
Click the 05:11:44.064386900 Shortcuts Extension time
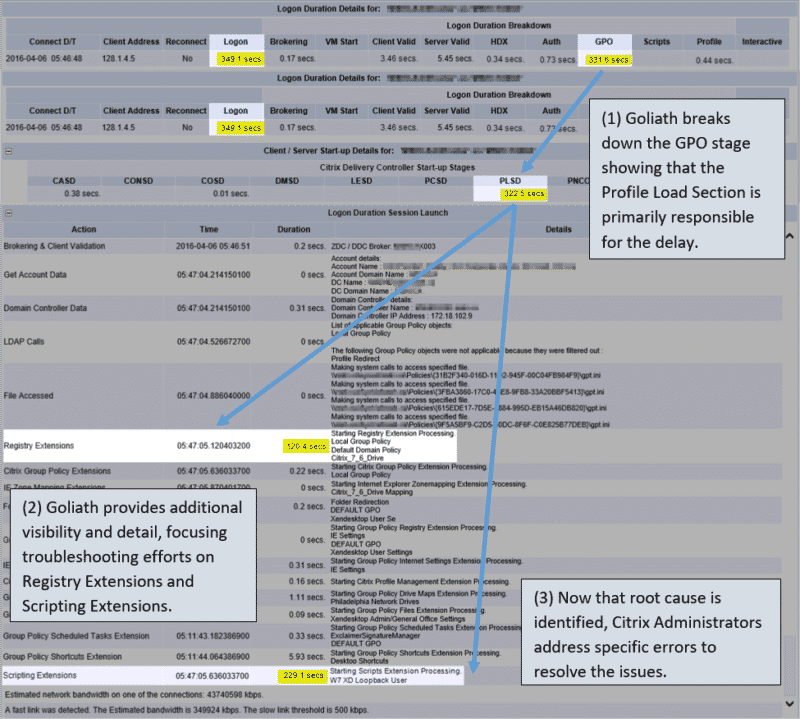coord(213,656)
